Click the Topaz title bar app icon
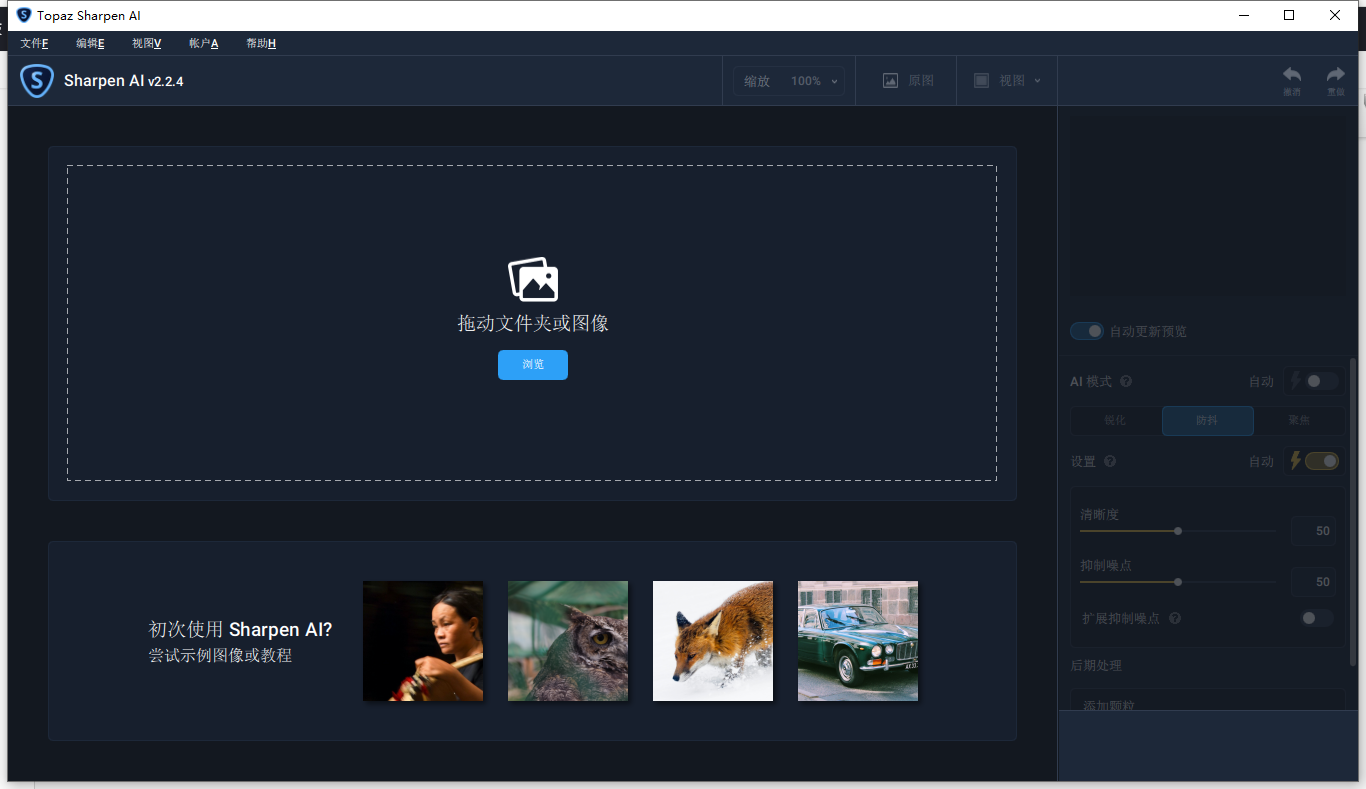The height and width of the screenshot is (789, 1366). [24, 15]
